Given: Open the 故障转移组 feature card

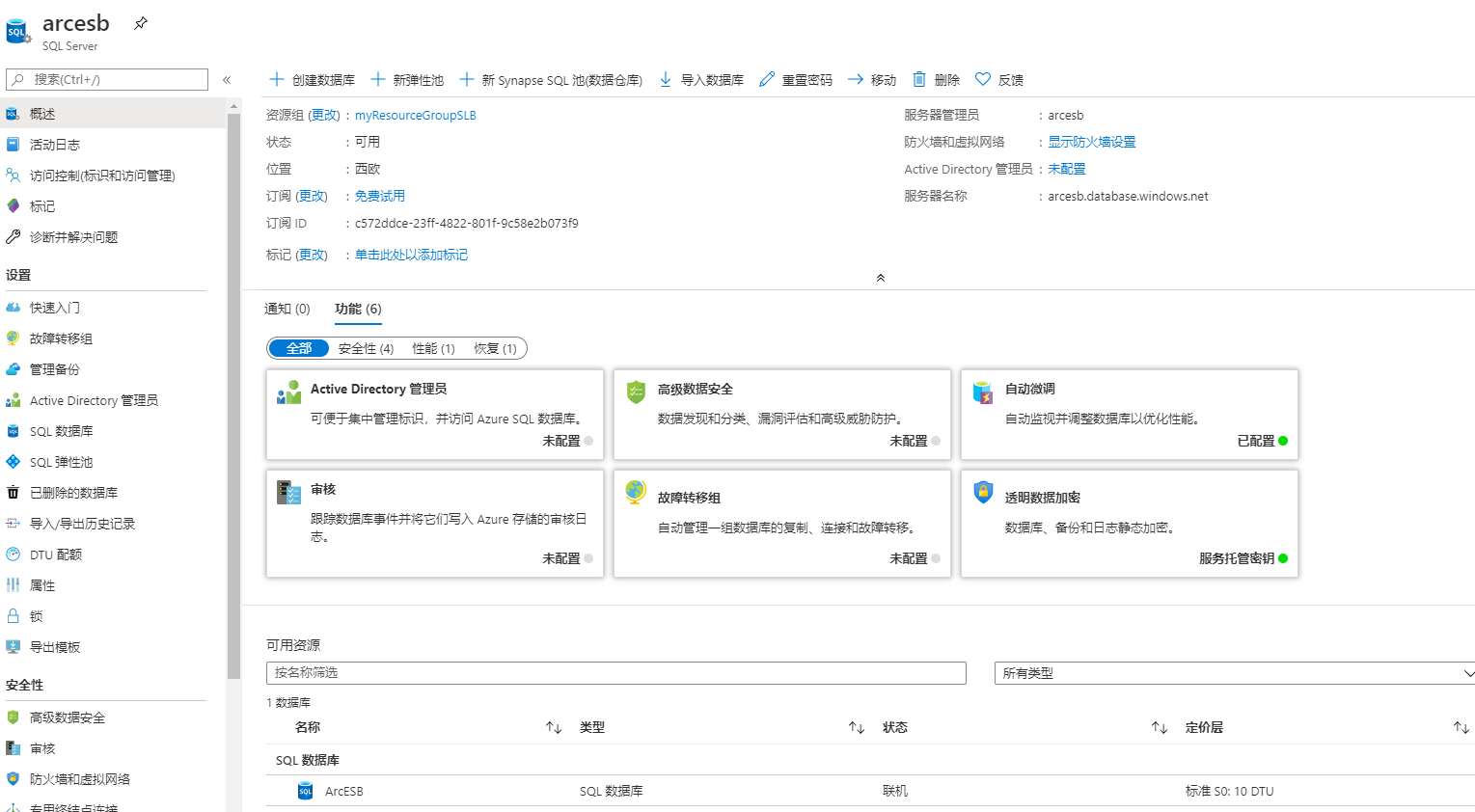Looking at the screenshot, I should pyautogui.click(x=782, y=524).
